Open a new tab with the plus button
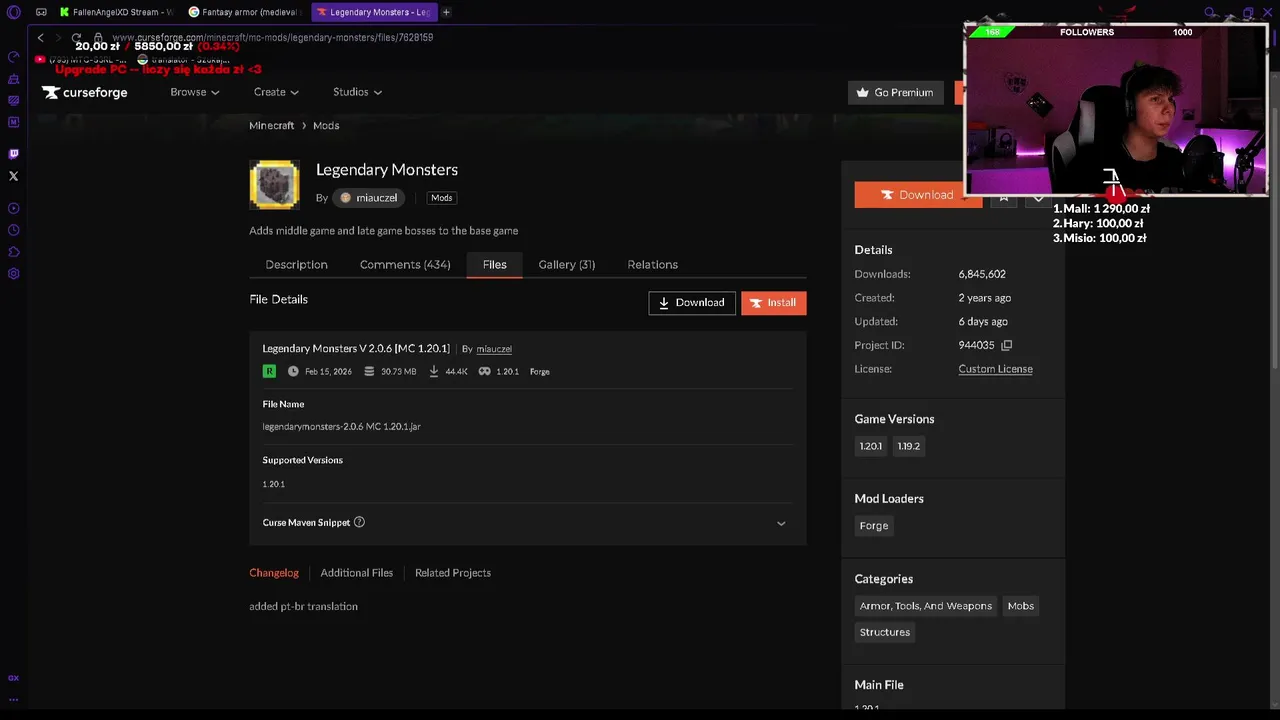This screenshot has width=1280, height=720. [x=446, y=12]
